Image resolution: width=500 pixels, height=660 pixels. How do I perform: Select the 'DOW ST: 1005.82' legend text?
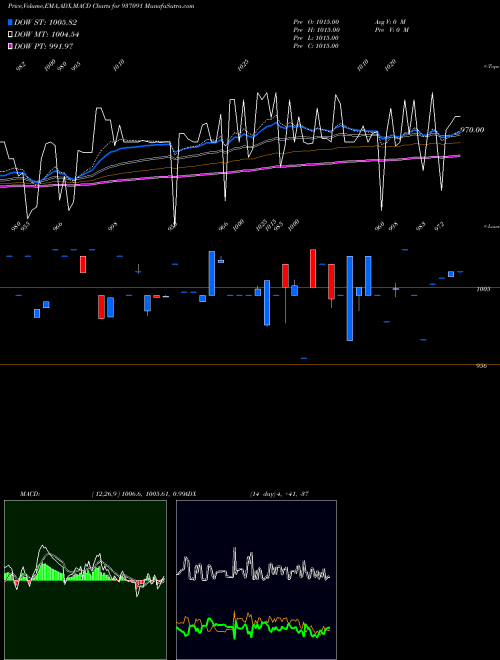45,22
